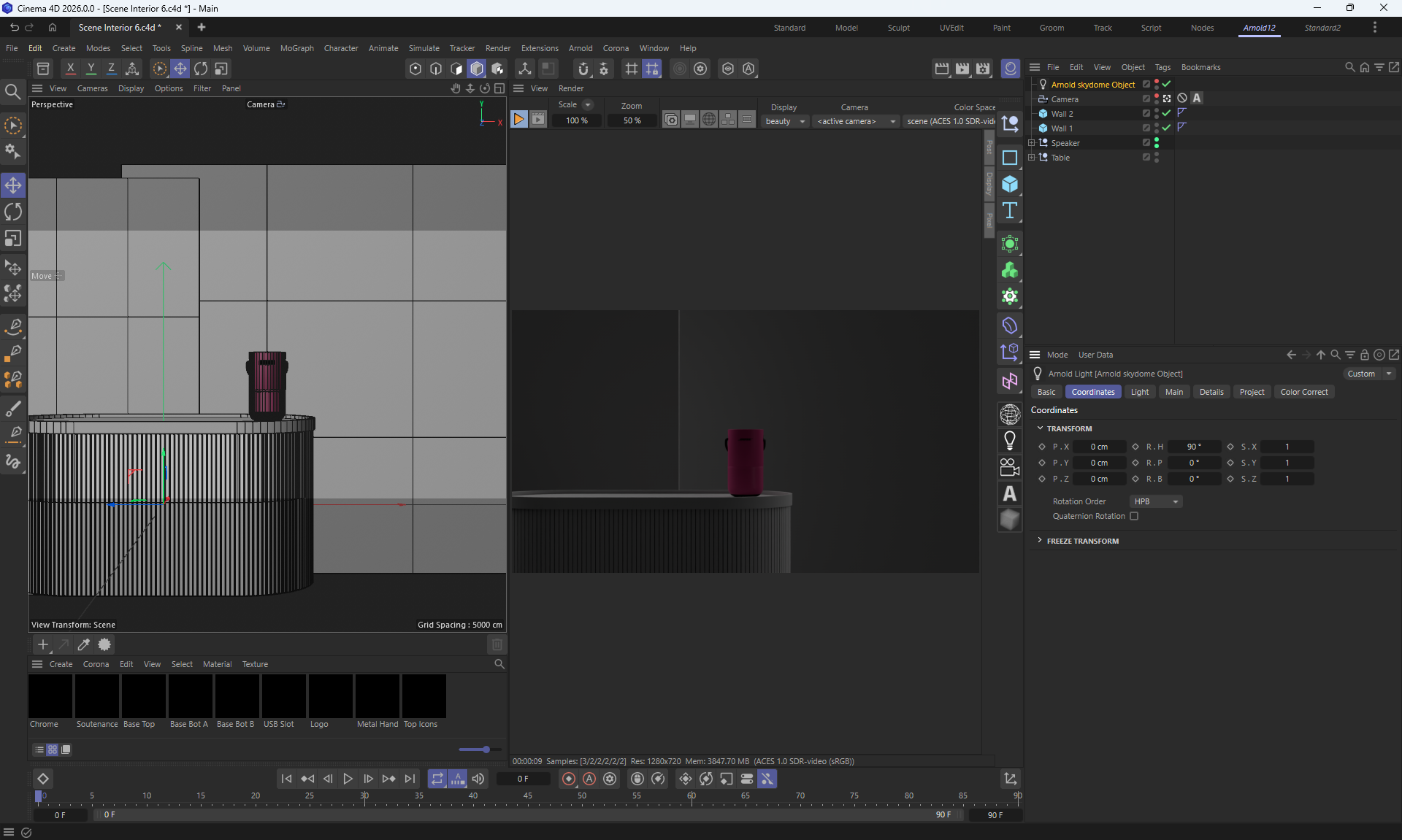
Task: Open the Color Correct tab button
Action: 1303,392
